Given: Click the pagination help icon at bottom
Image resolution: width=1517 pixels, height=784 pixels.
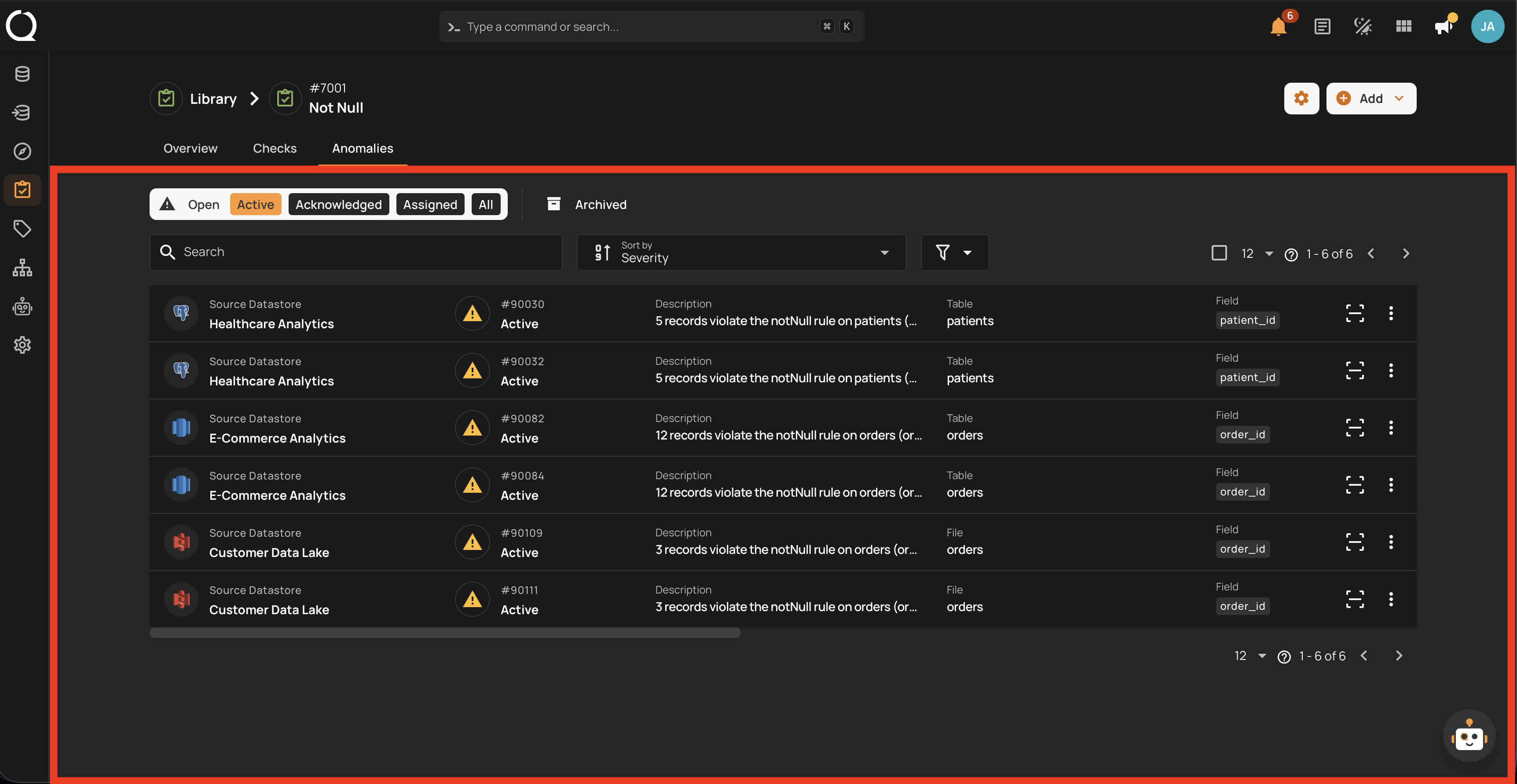Looking at the screenshot, I should pos(1284,657).
